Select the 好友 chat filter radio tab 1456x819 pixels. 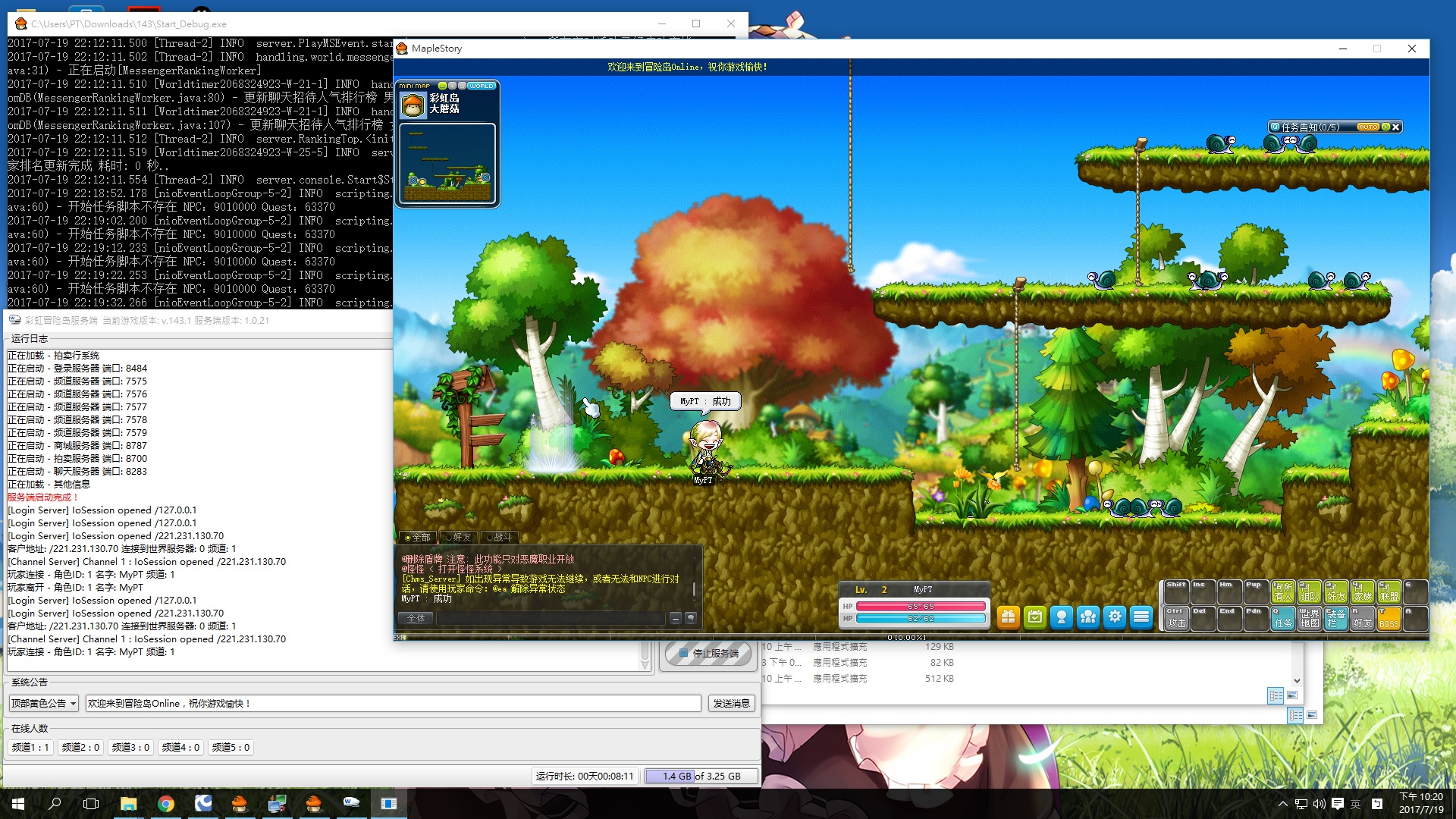(458, 537)
